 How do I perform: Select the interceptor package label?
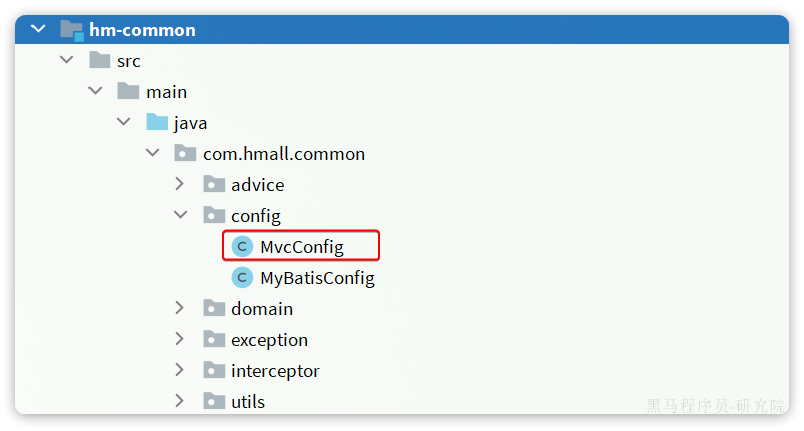[x=275, y=371]
